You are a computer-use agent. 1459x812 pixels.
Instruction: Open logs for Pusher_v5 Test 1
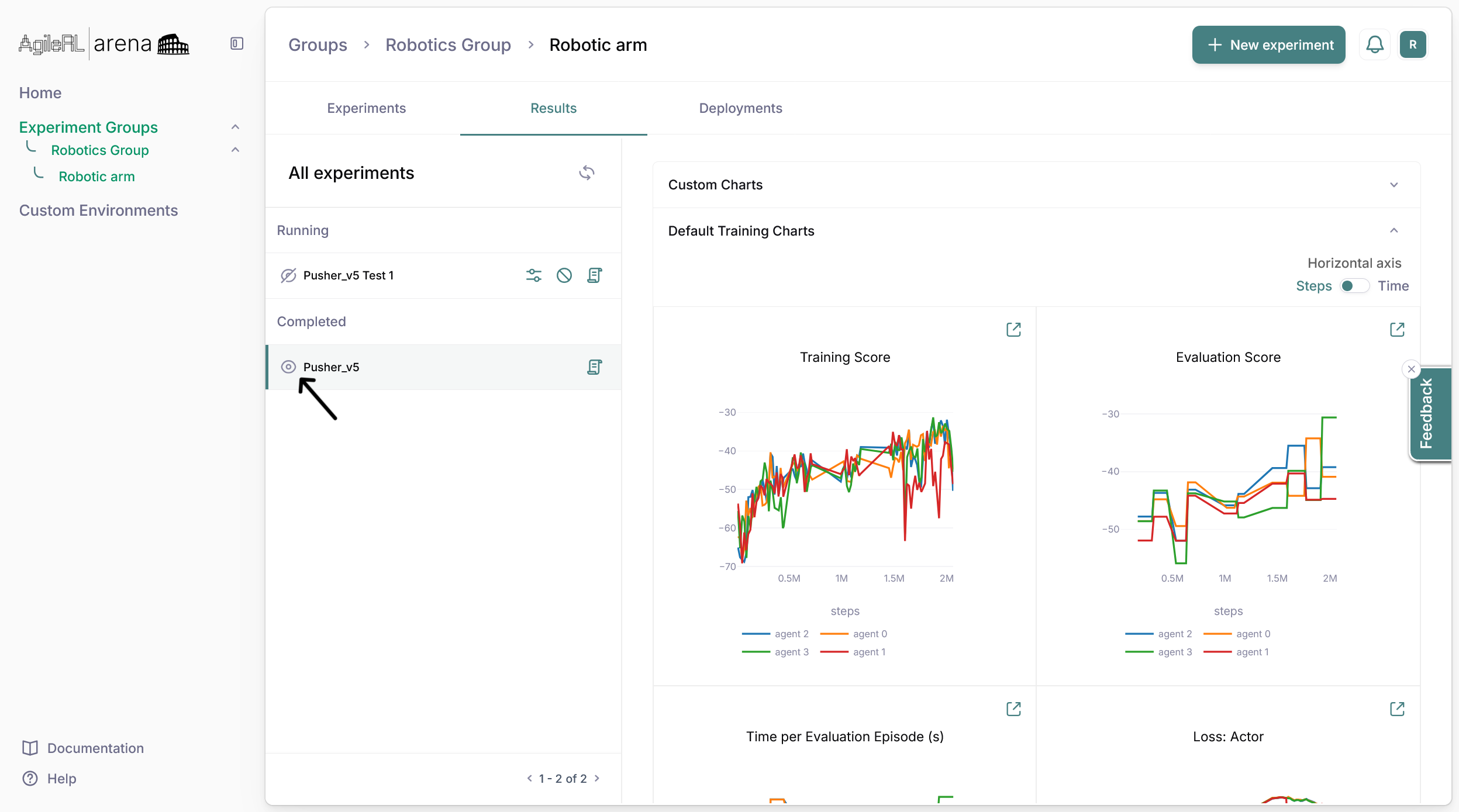[x=594, y=275]
